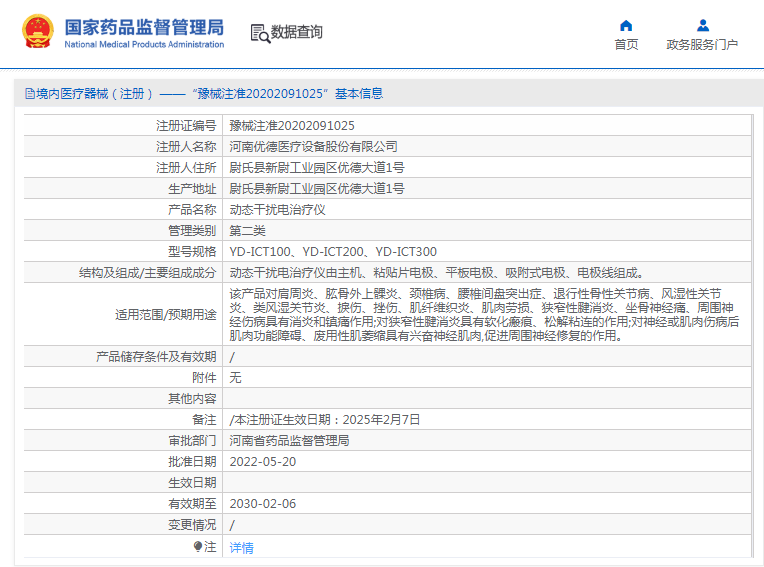Open the 数据查询 search icon
The width and height of the screenshot is (764, 567).
point(260,34)
